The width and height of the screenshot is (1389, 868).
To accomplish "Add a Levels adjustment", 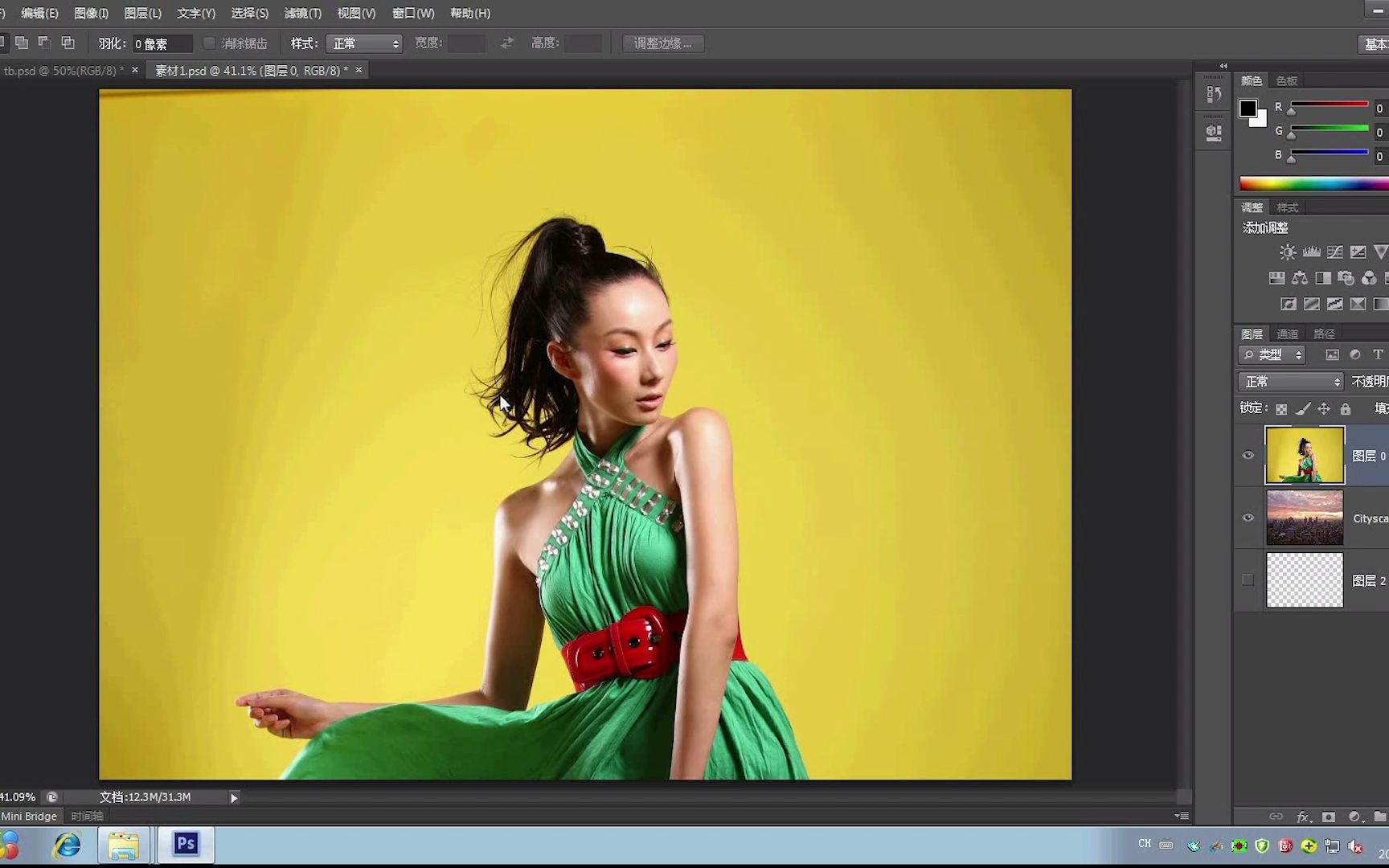I will point(1311,252).
